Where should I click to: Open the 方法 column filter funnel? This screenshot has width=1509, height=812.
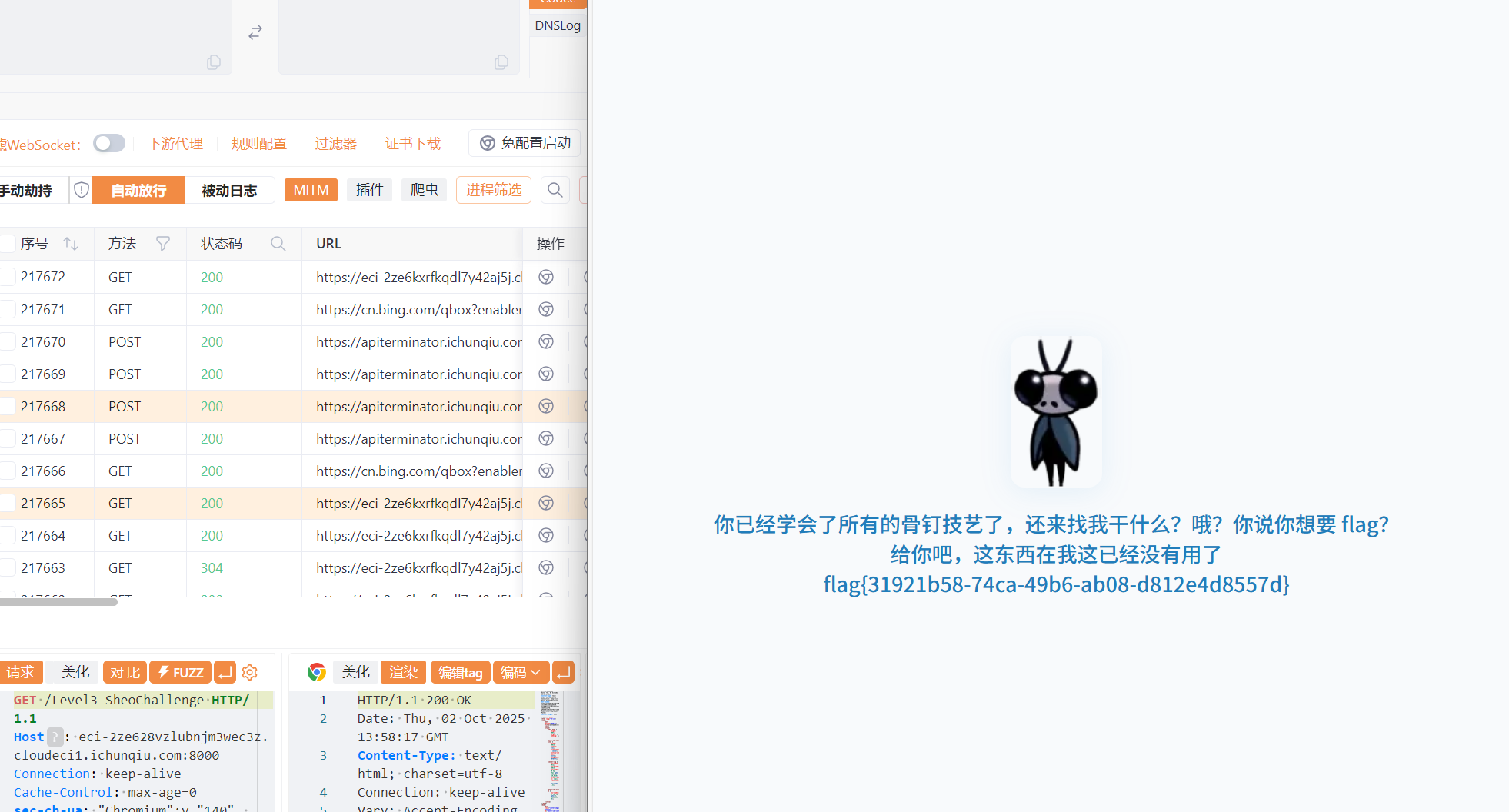163,244
